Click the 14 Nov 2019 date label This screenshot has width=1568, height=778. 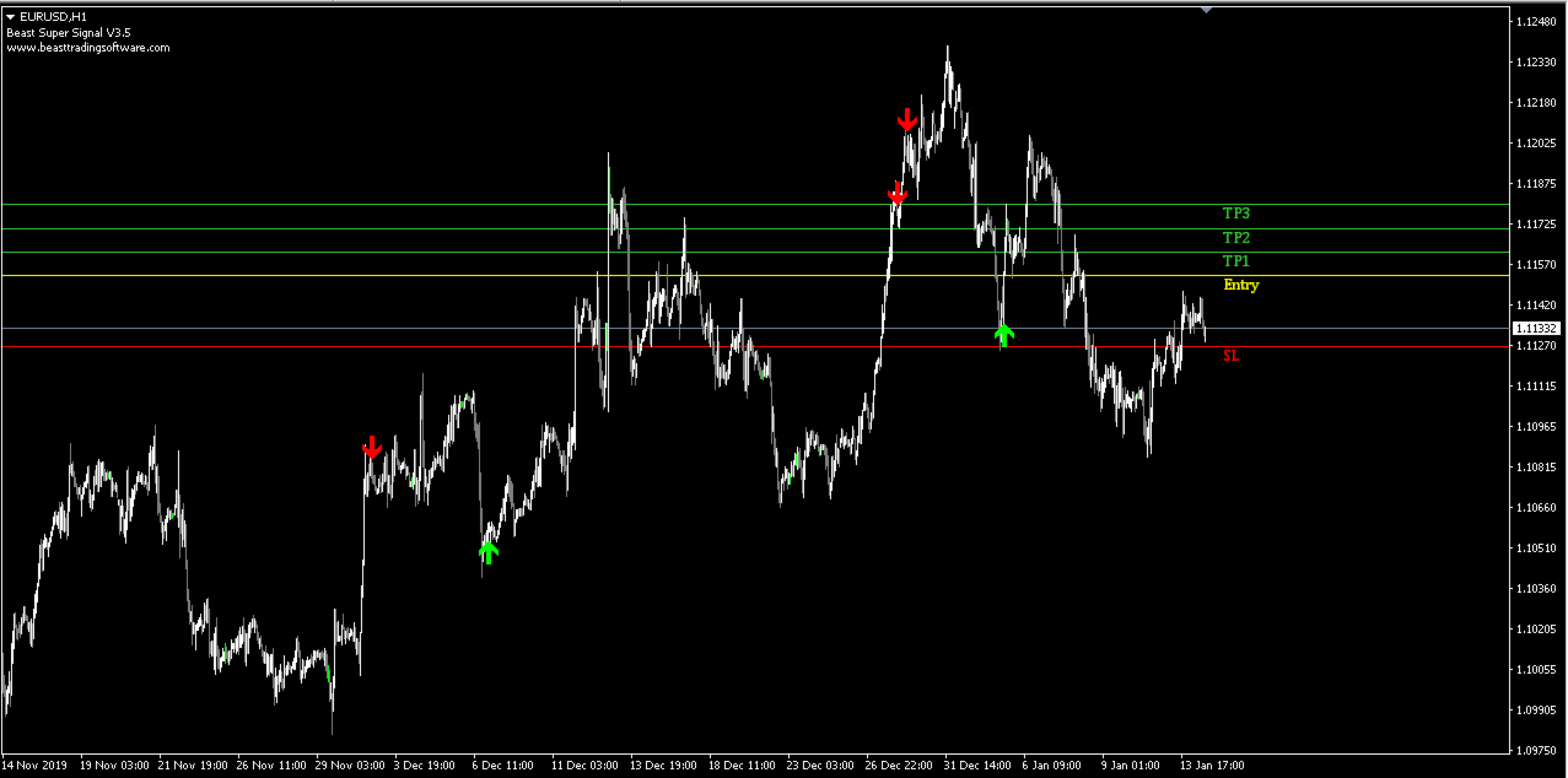[34, 765]
